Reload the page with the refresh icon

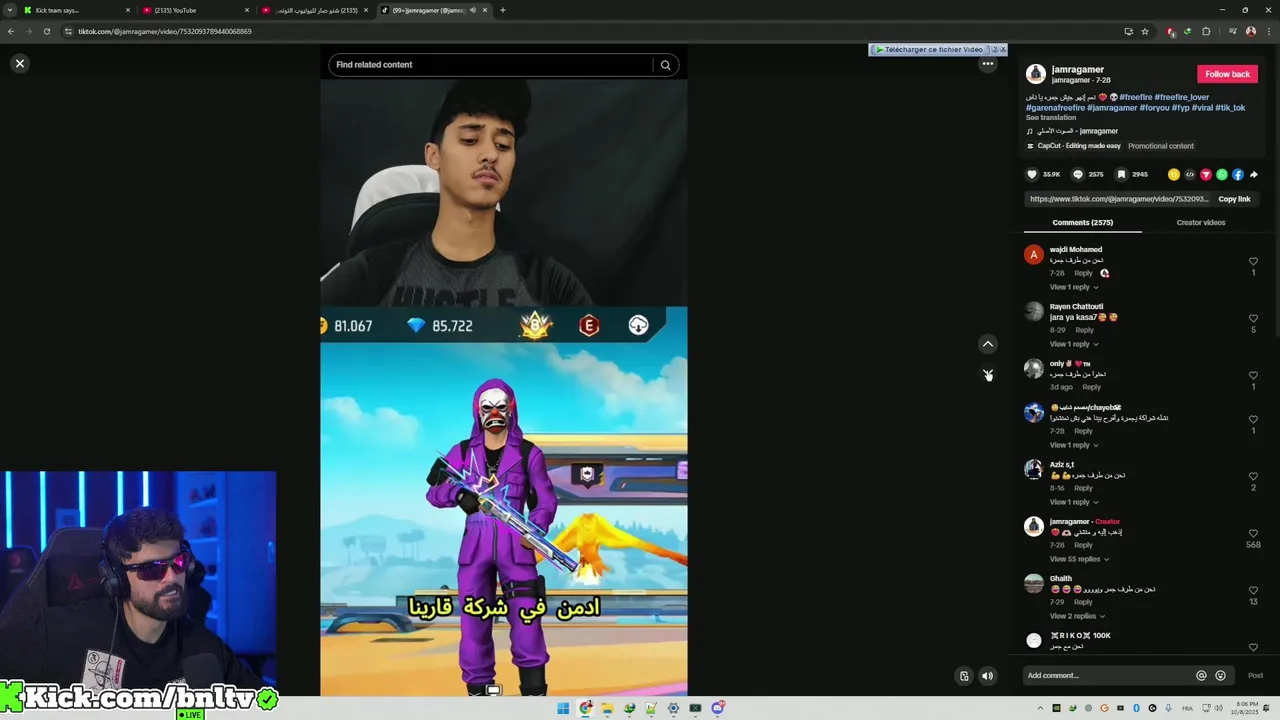[46, 31]
